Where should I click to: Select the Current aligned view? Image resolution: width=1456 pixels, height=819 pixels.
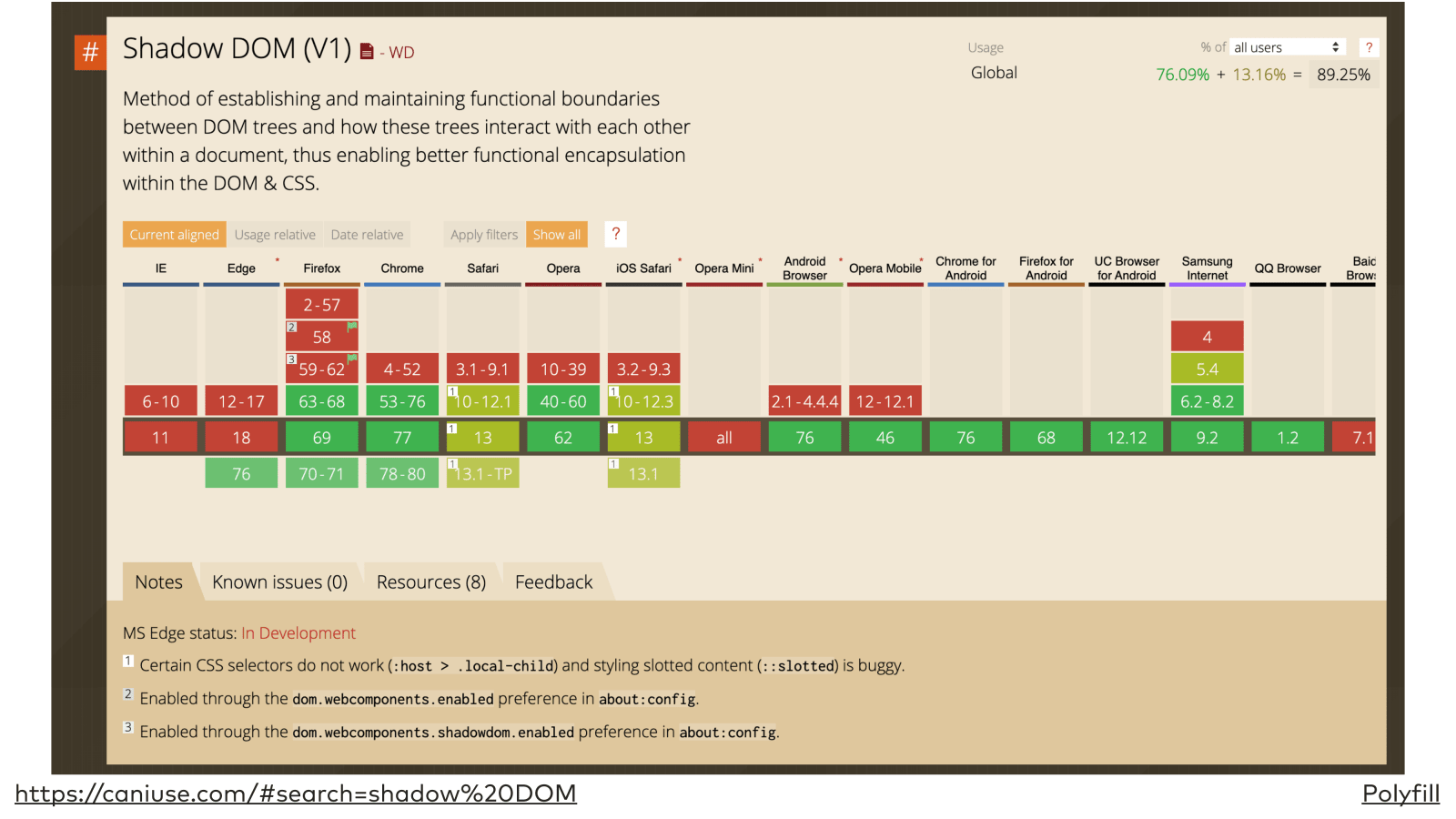pos(175,235)
